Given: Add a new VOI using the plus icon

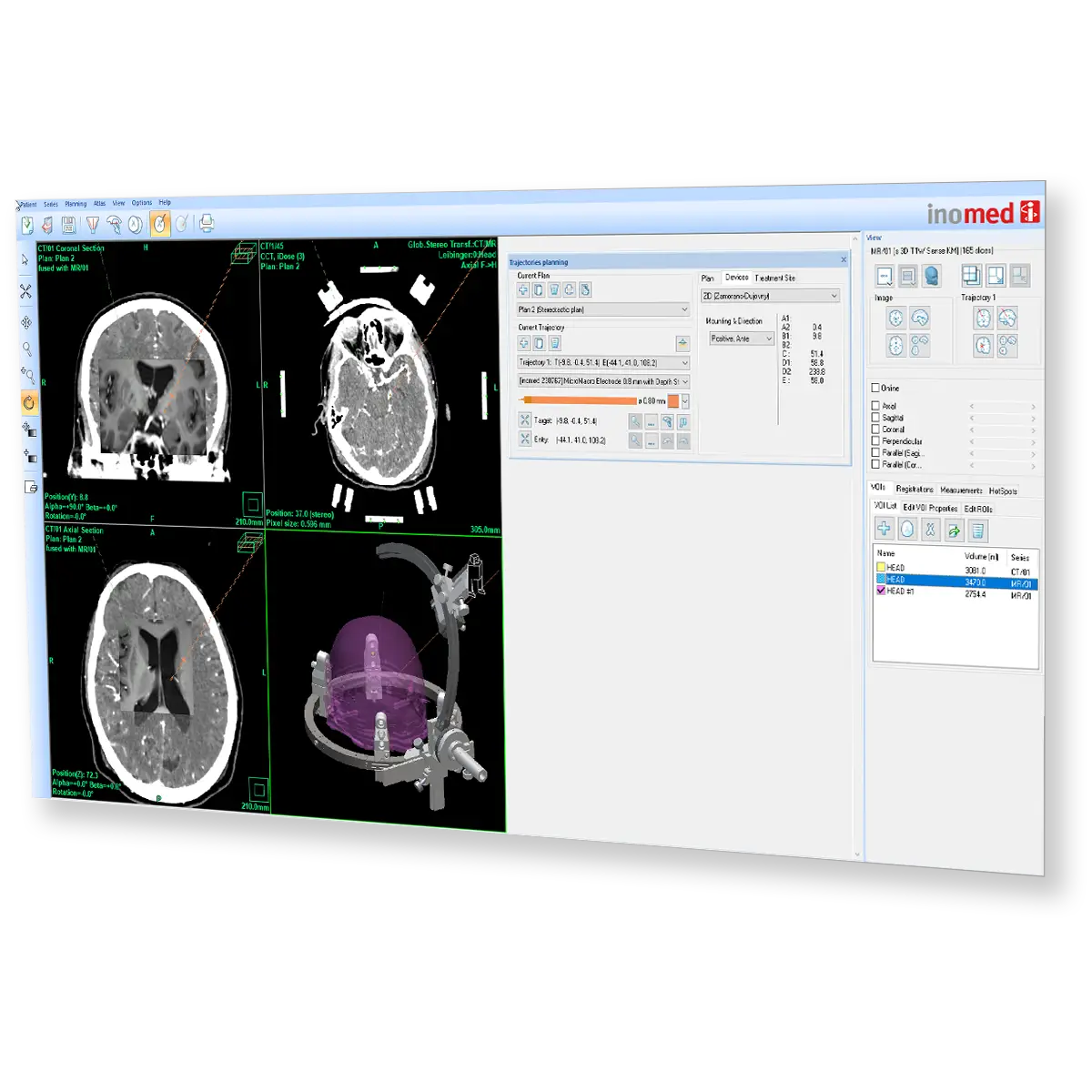Looking at the screenshot, I should pos(885,527).
